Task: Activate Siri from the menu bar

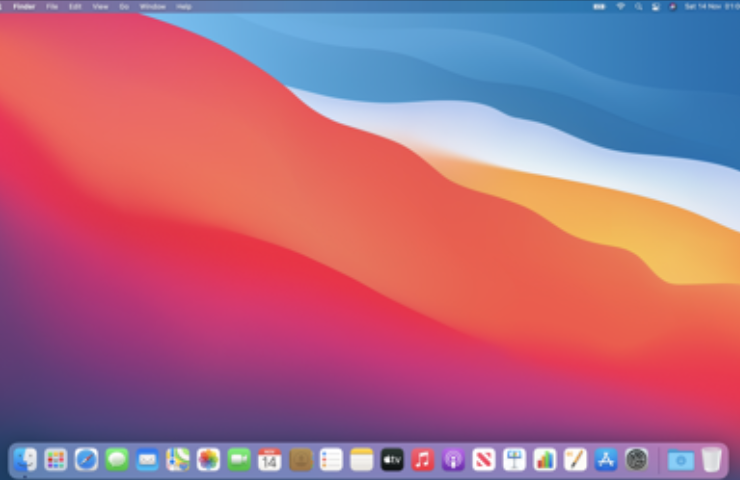Action: pos(673,7)
